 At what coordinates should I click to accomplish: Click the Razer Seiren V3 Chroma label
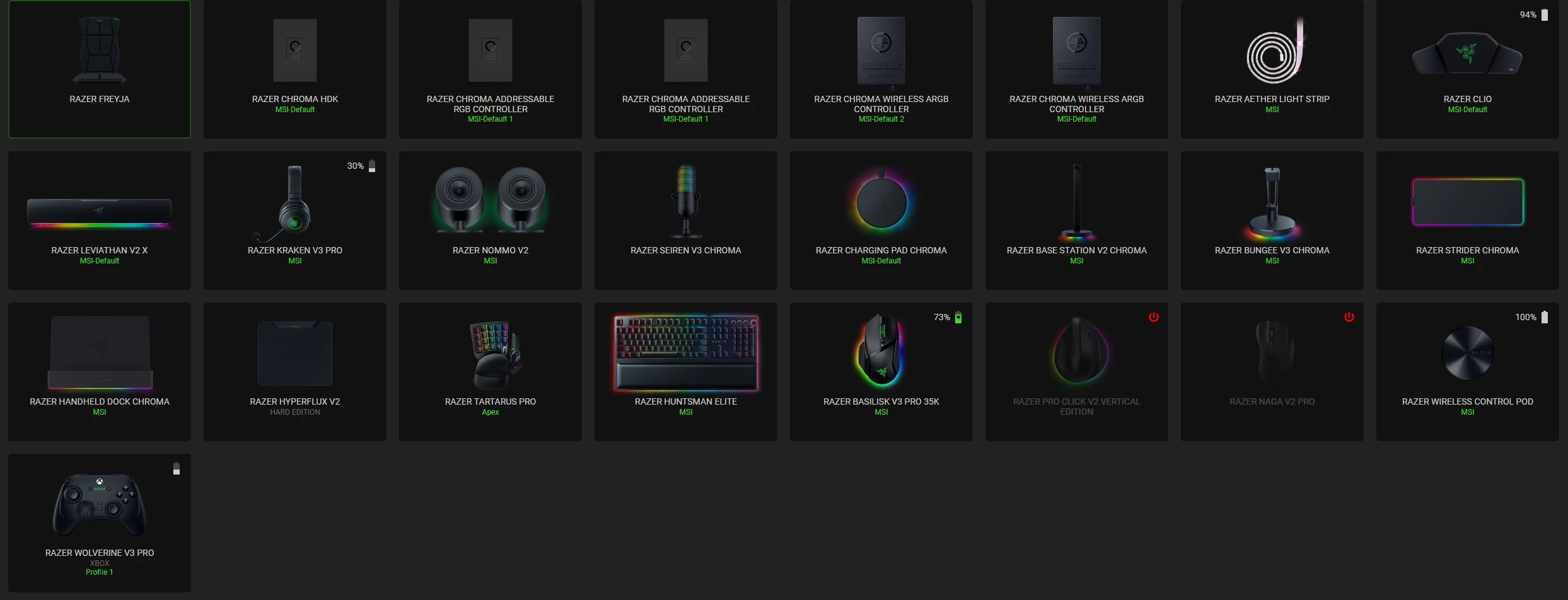[686, 250]
